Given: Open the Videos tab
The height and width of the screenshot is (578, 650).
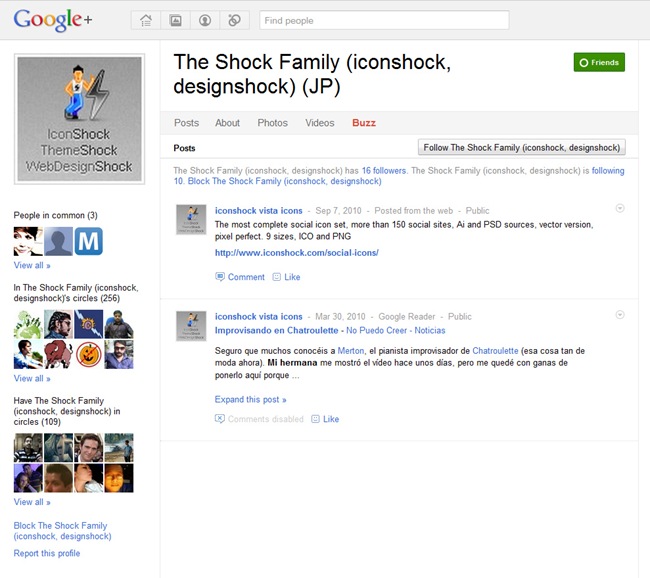Looking at the screenshot, I should point(320,123).
